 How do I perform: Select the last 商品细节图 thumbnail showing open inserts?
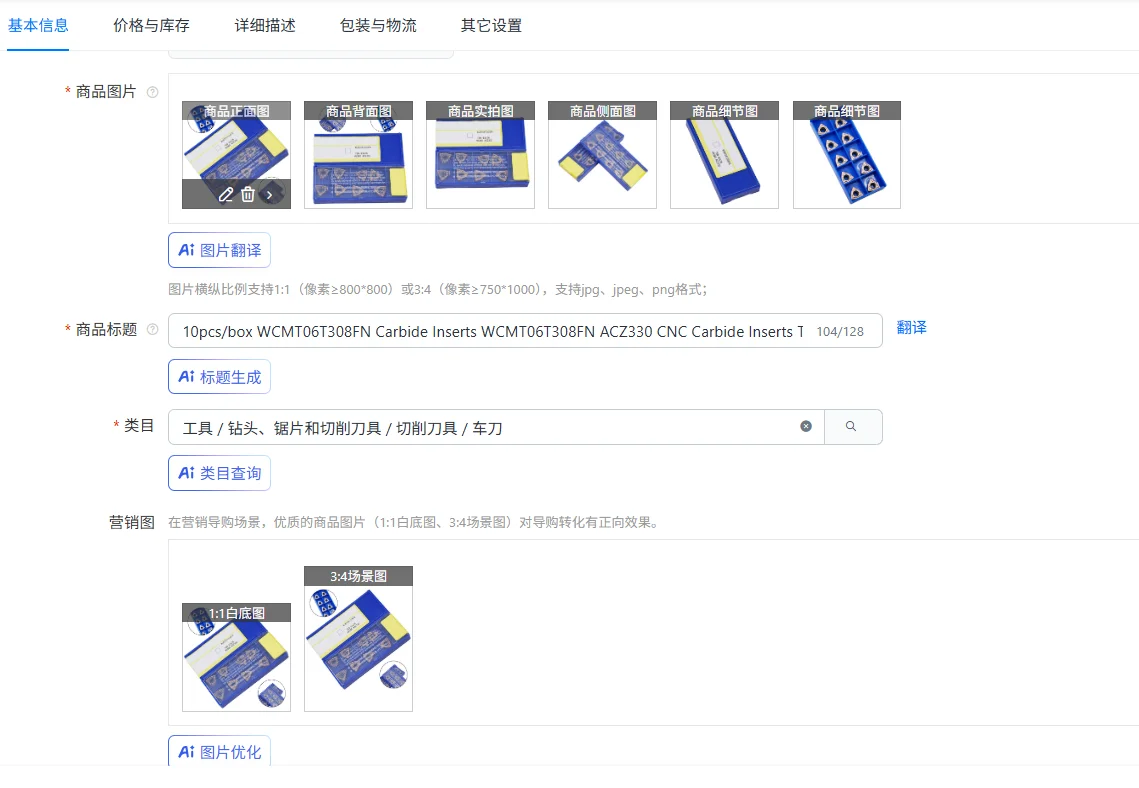click(846, 155)
